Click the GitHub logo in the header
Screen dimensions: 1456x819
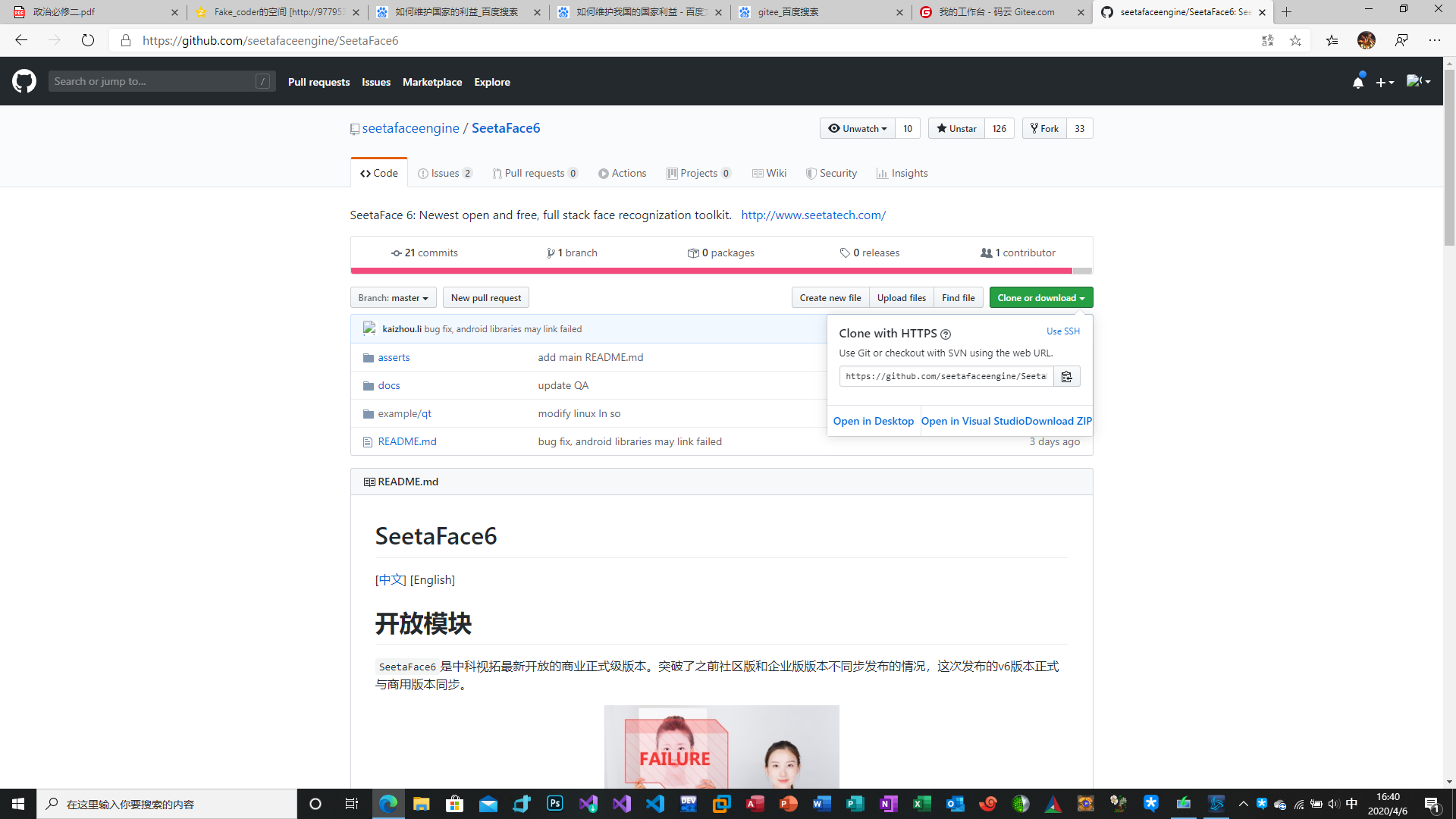24,80
